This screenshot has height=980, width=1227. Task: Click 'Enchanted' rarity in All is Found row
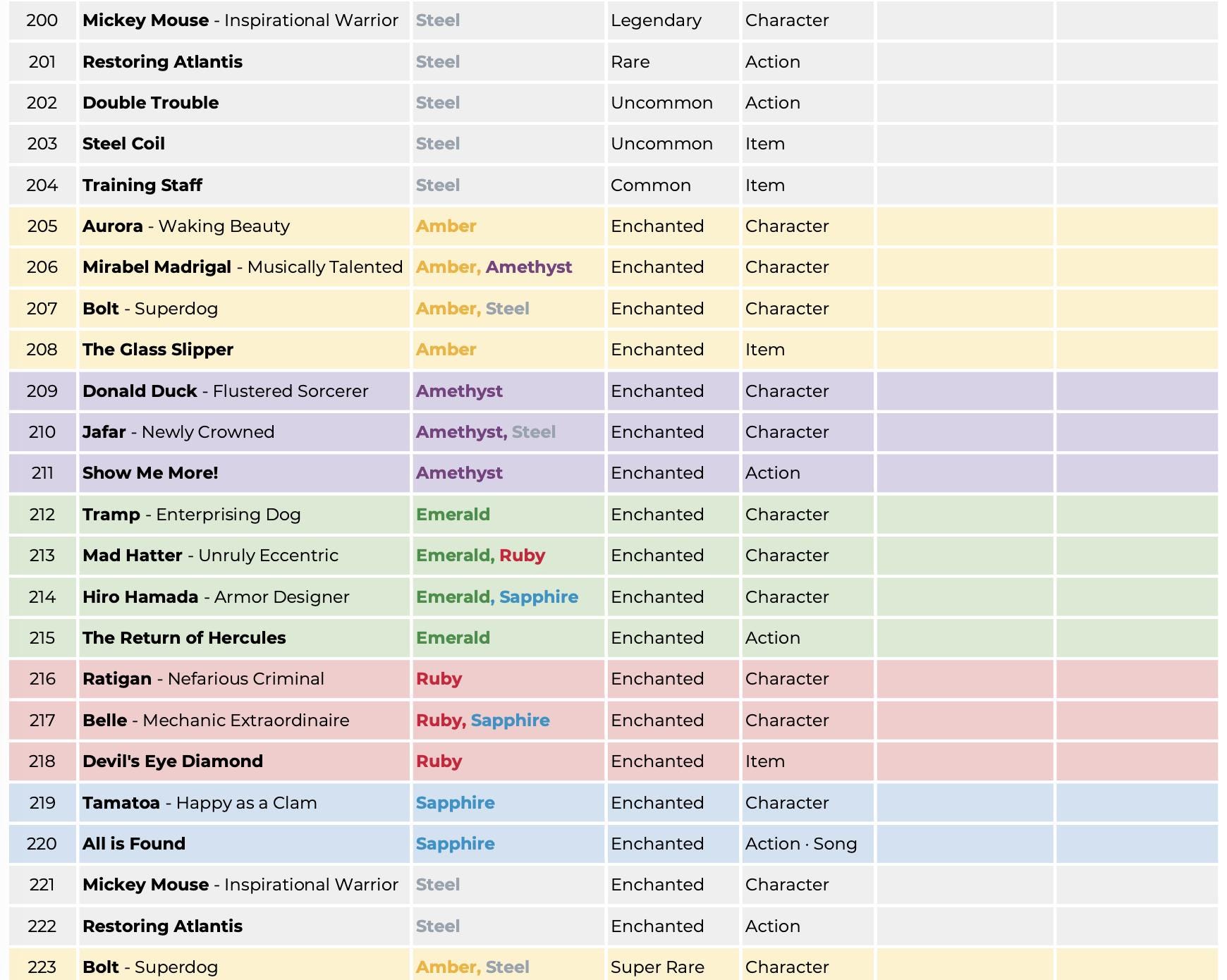click(657, 844)
